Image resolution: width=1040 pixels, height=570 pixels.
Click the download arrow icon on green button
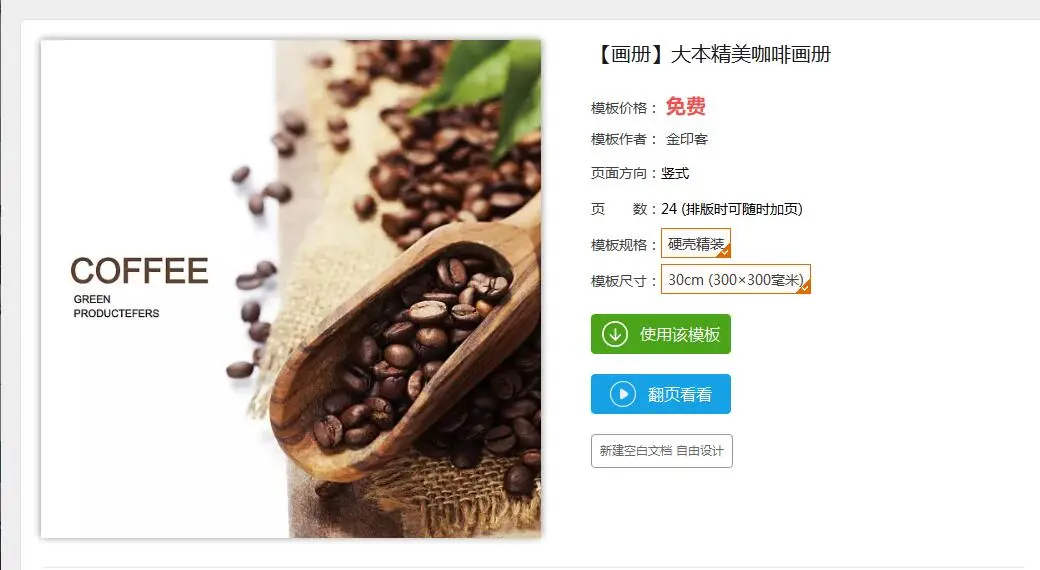coord(615,334)
